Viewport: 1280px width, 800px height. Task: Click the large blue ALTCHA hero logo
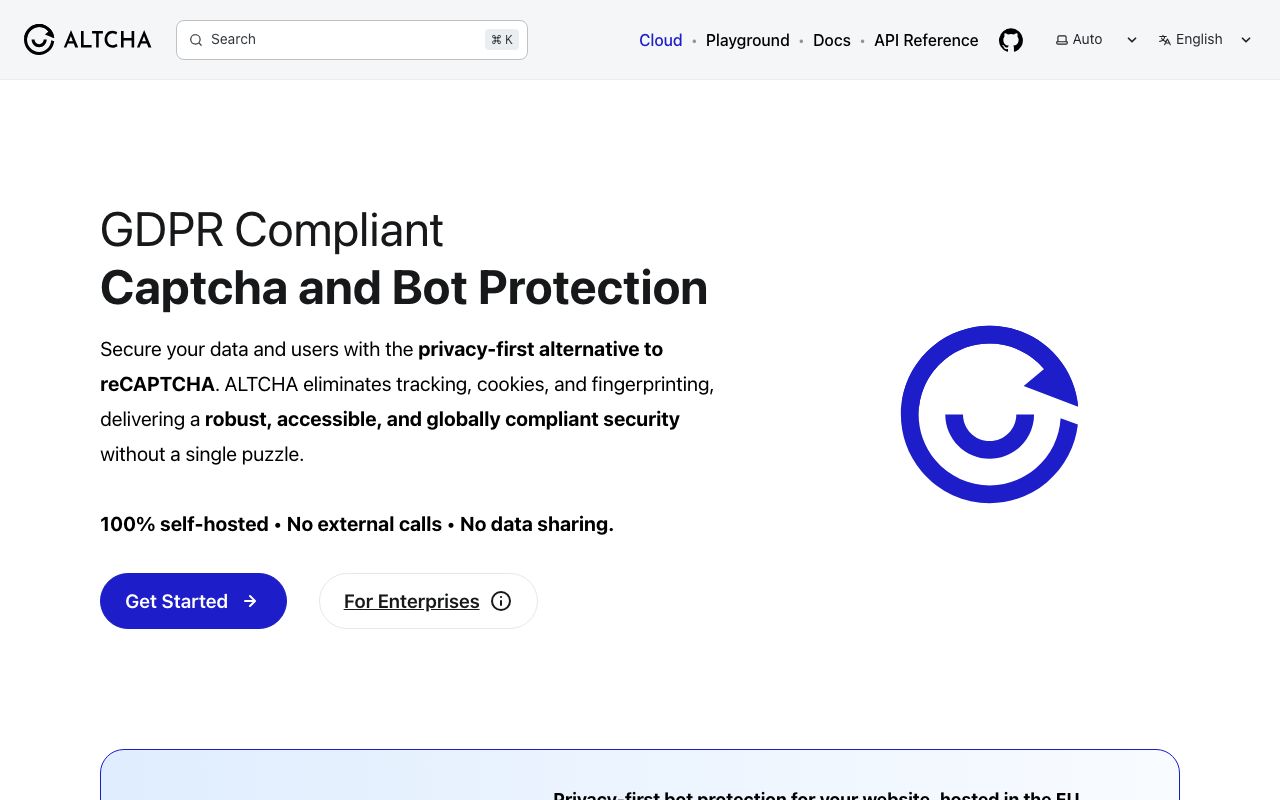(x=990, y=414)
